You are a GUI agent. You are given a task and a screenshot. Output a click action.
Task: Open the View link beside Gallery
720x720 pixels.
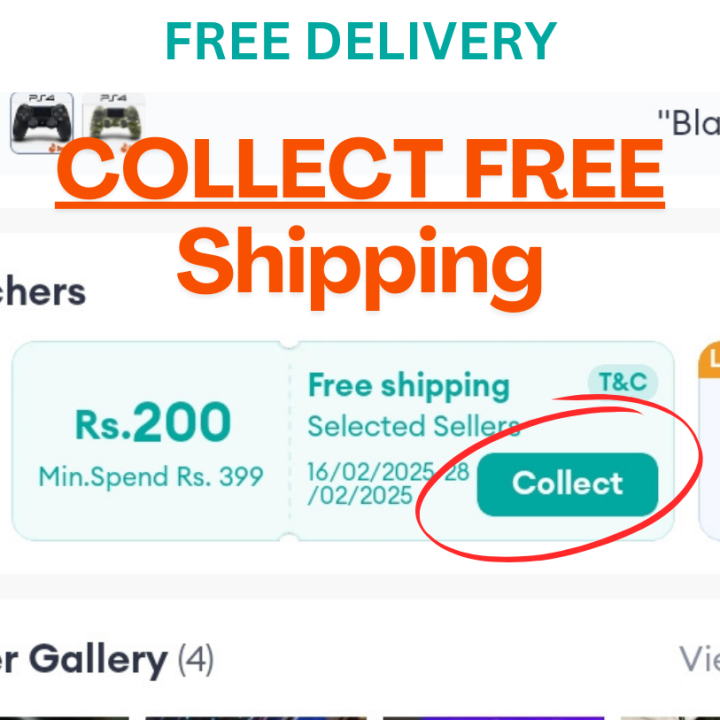(699, 659)
